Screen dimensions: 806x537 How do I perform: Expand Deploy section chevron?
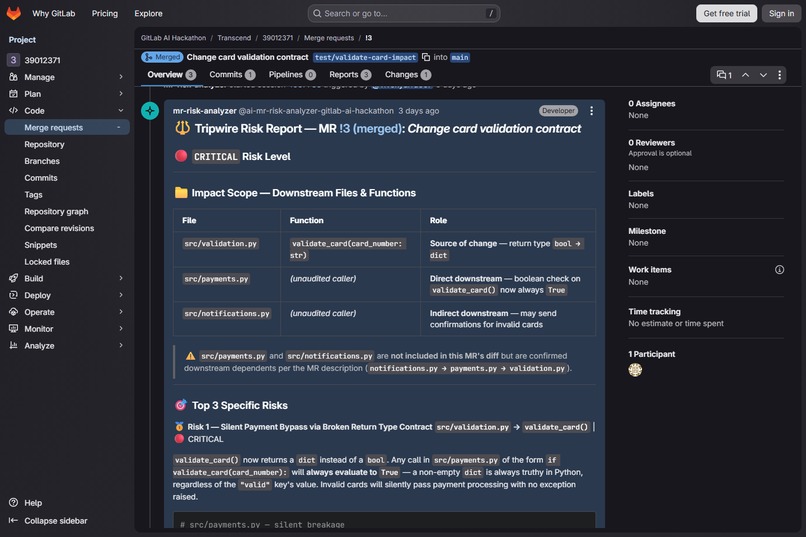tap(121, 295)
